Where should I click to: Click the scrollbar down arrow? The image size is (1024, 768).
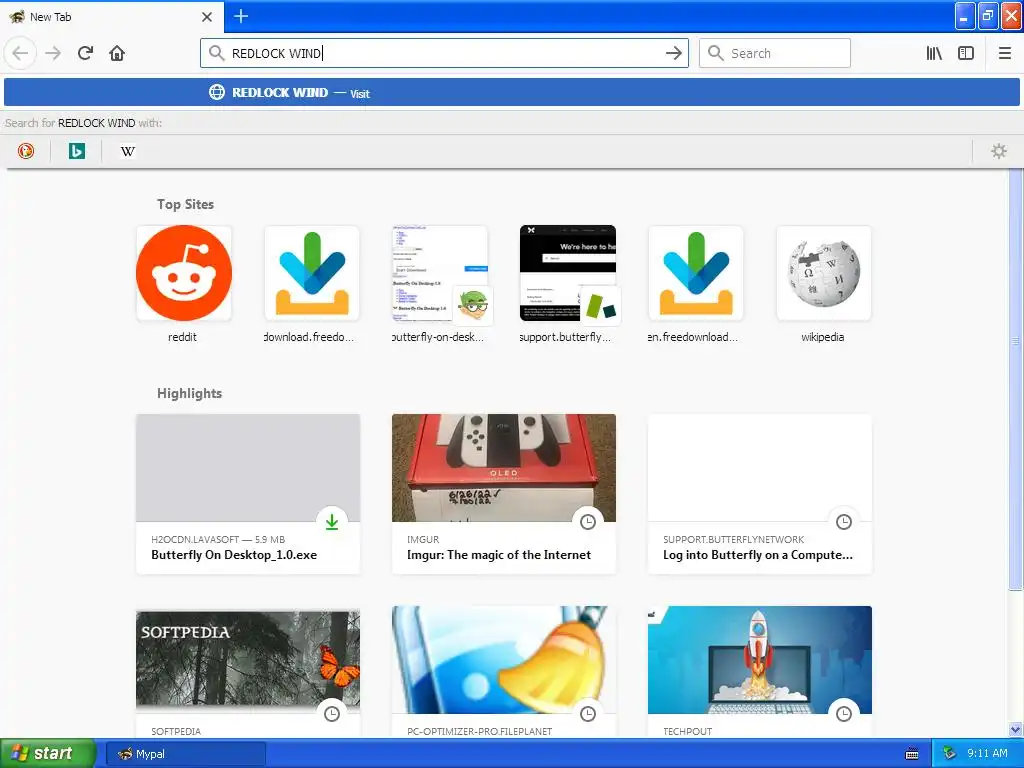pyautogui.click(x=1015, y=729)
